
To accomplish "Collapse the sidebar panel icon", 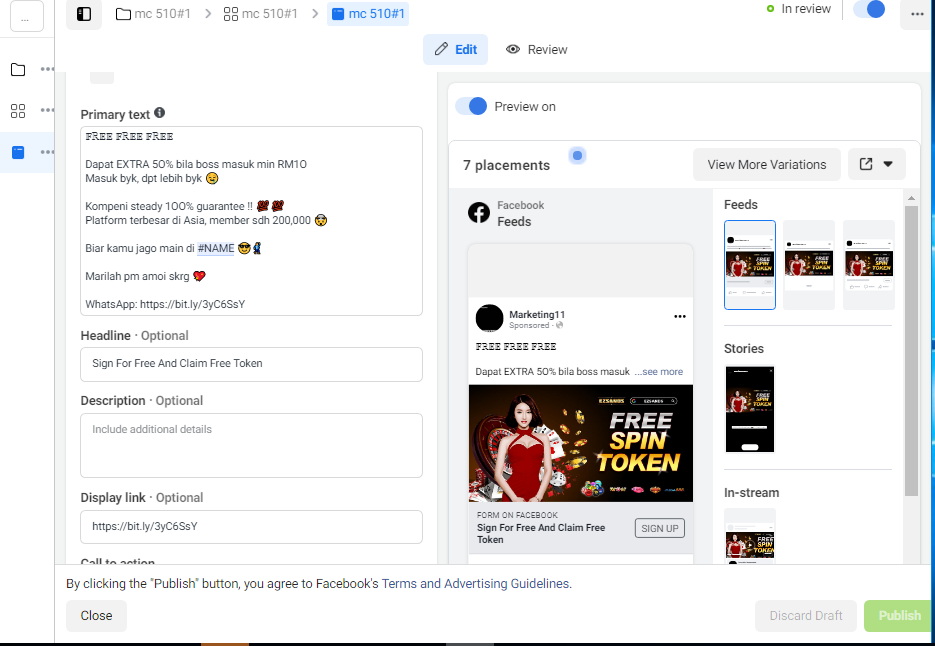I will click(x=83, y=14).
